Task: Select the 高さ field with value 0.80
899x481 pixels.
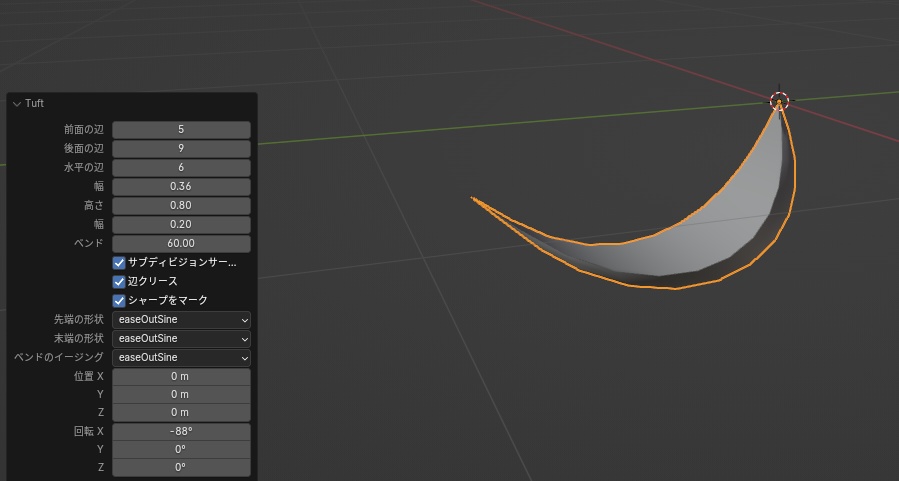Action: pos(181,205)
